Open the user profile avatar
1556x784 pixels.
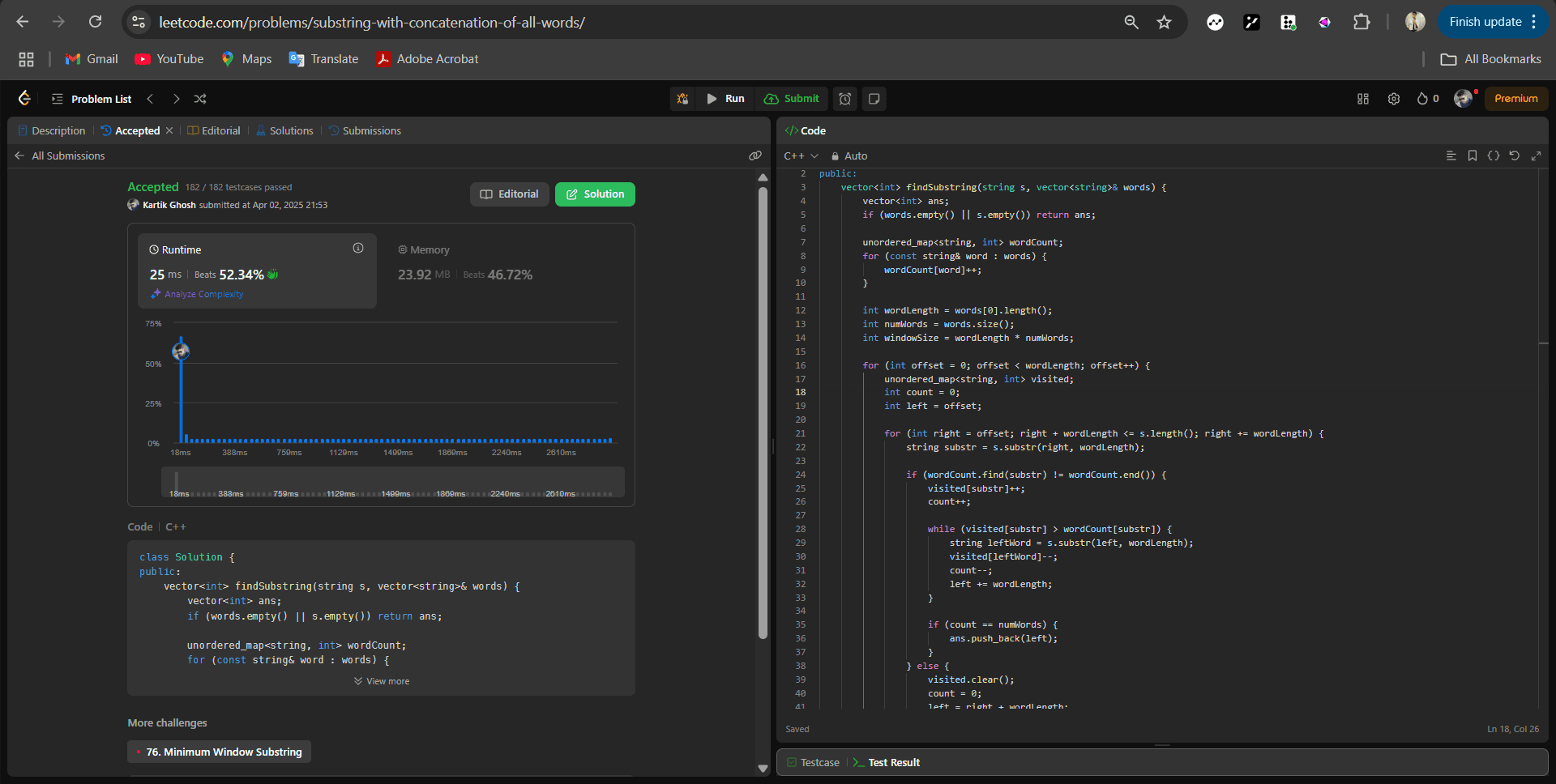click(1463, 99)
